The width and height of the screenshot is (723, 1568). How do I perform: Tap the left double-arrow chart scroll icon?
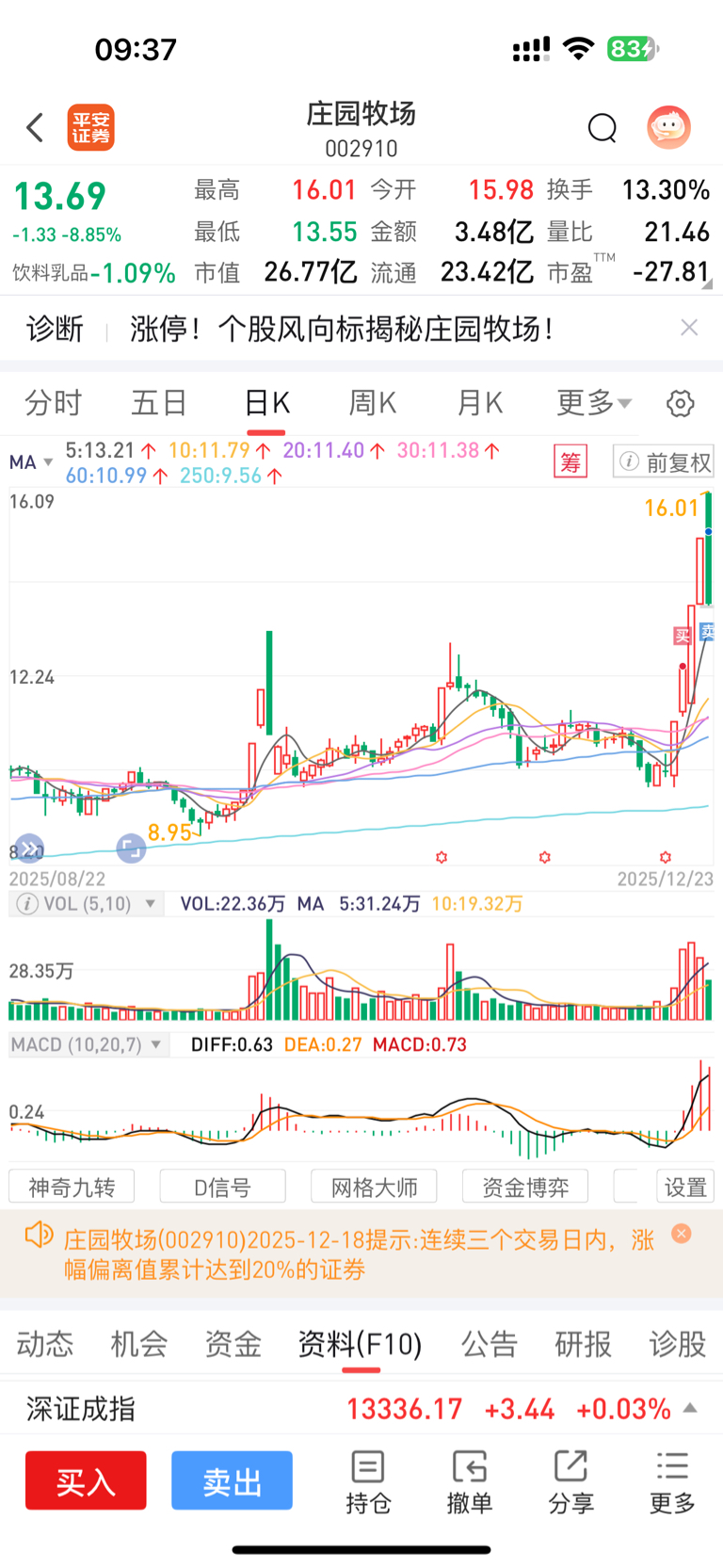(28, 848)
